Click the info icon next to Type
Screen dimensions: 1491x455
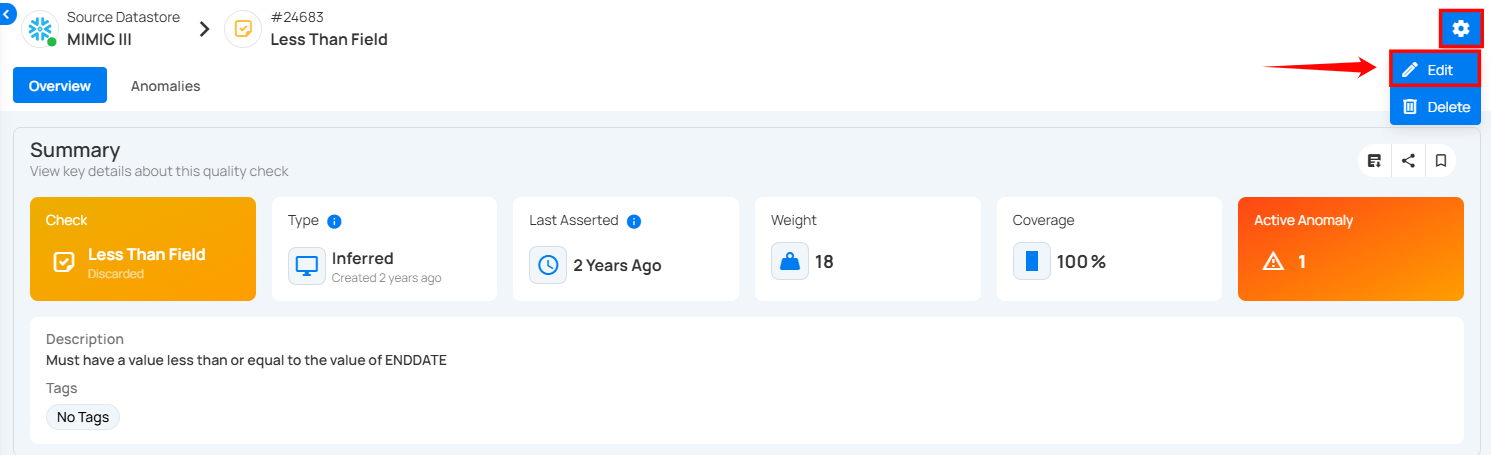335,221
